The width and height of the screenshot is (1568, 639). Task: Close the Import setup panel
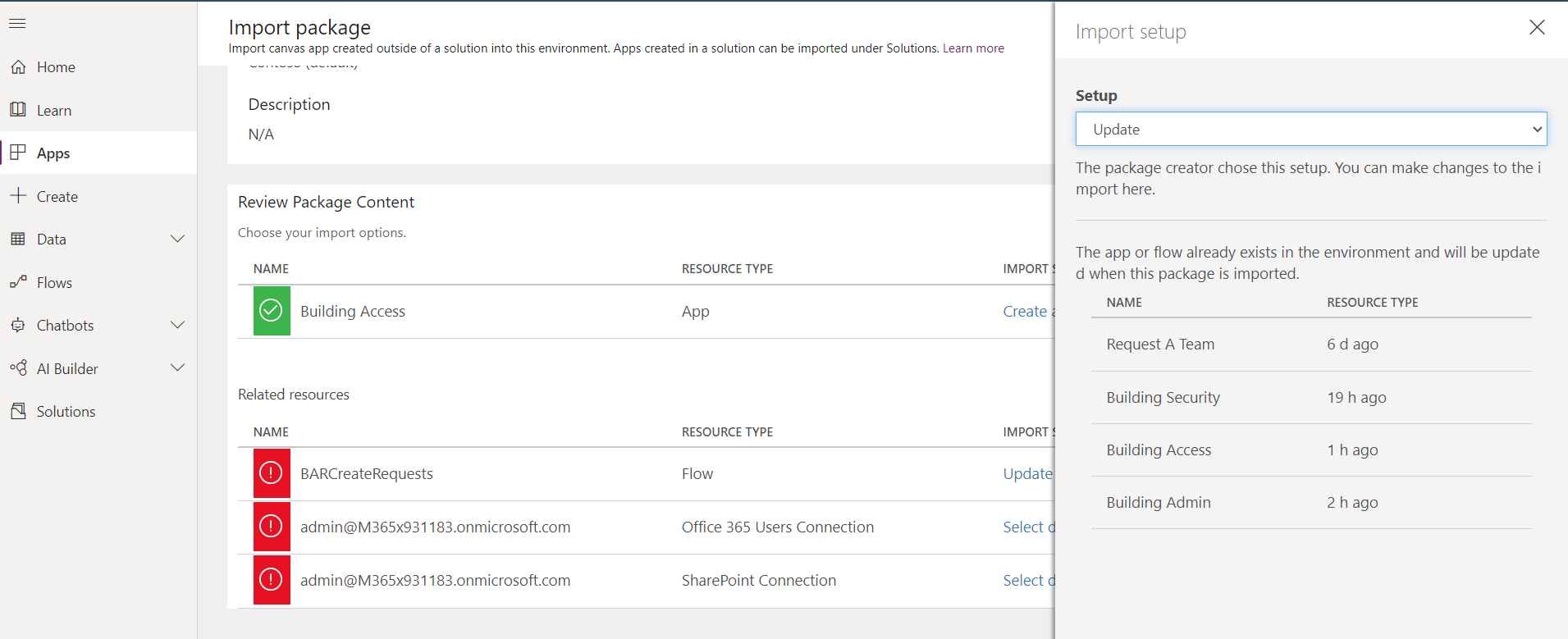click(x=1537, y=27)
